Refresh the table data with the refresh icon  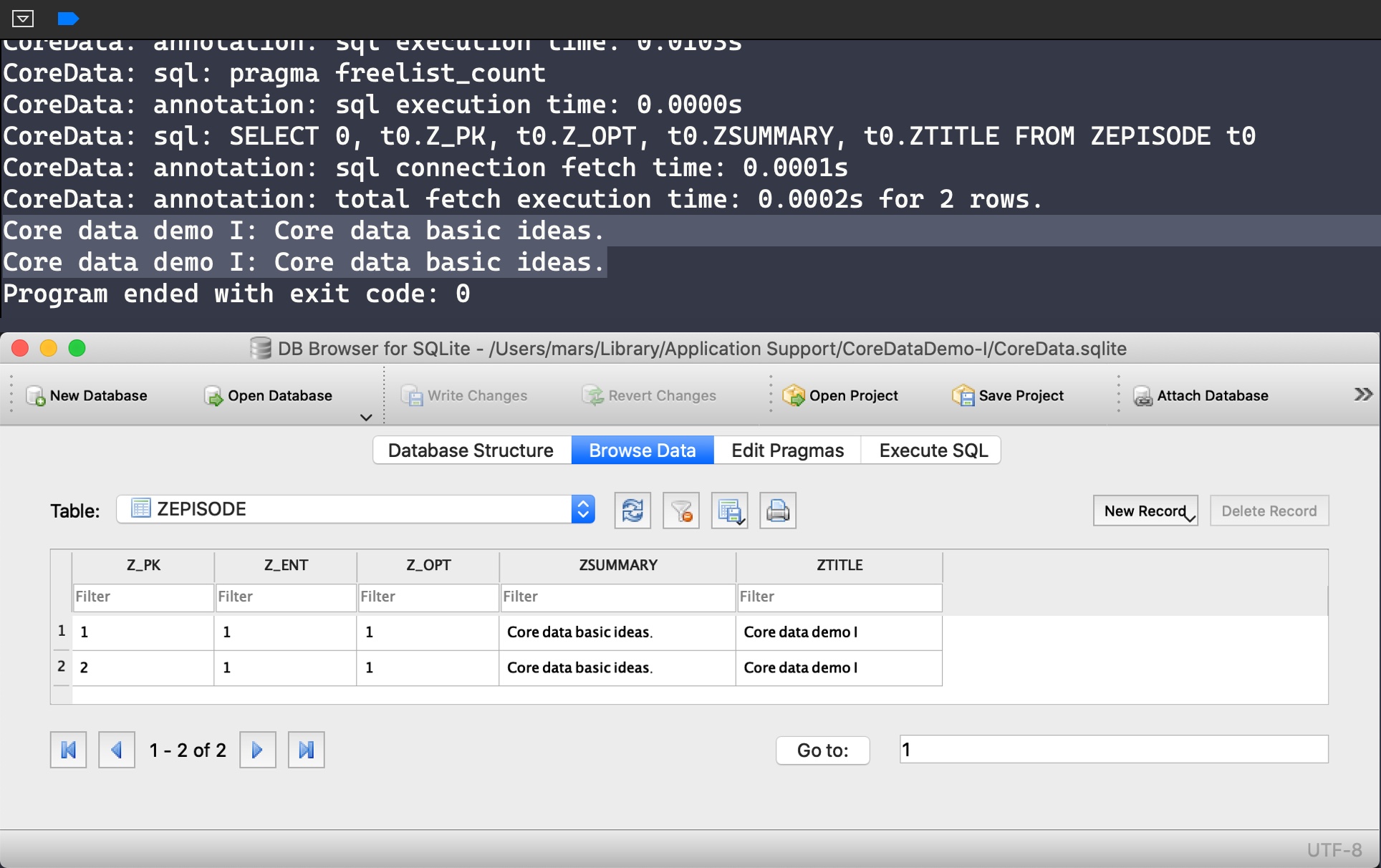click(x=632, y=511)
